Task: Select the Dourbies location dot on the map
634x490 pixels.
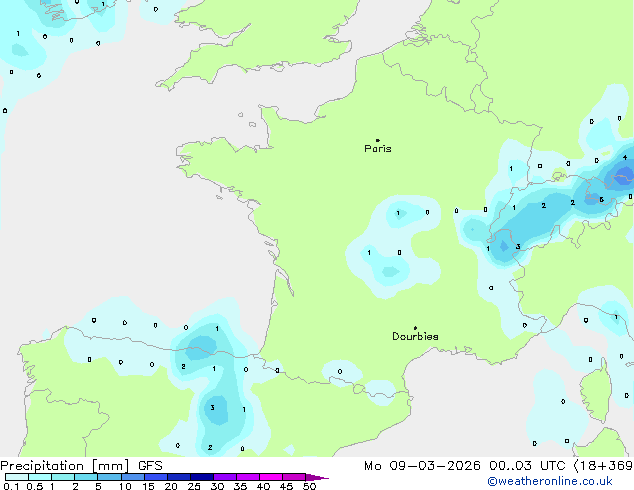Action: click(x=415, y=328)
